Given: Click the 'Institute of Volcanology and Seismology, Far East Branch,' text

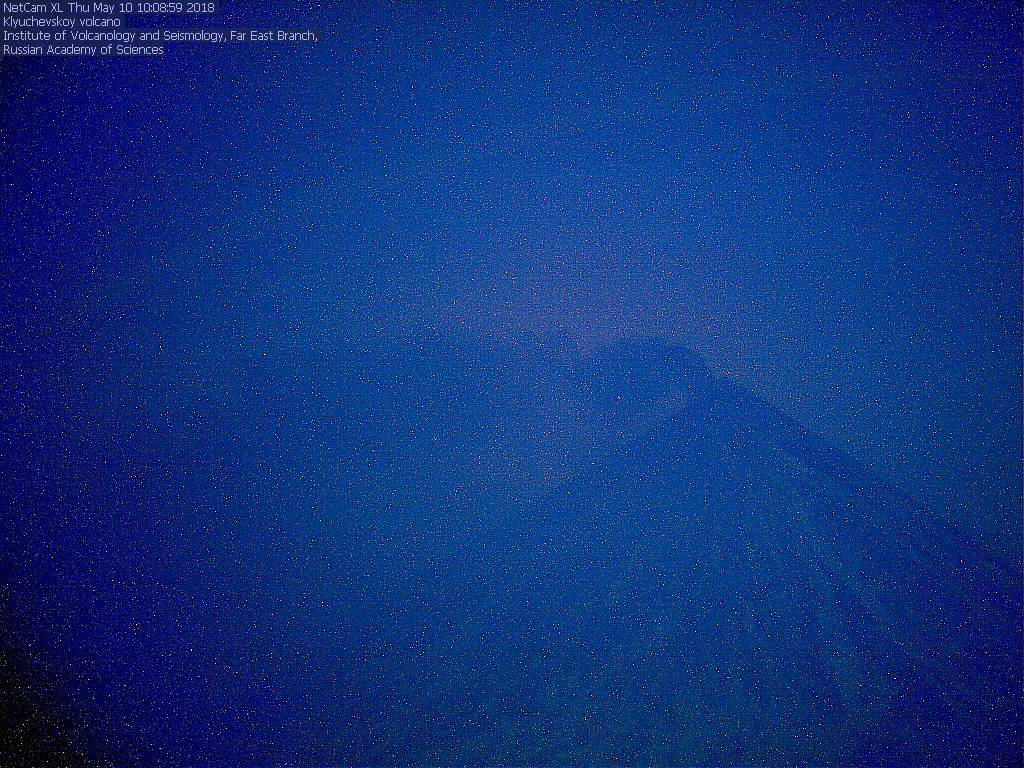Looking at the screenshot, I should [161, 36].
